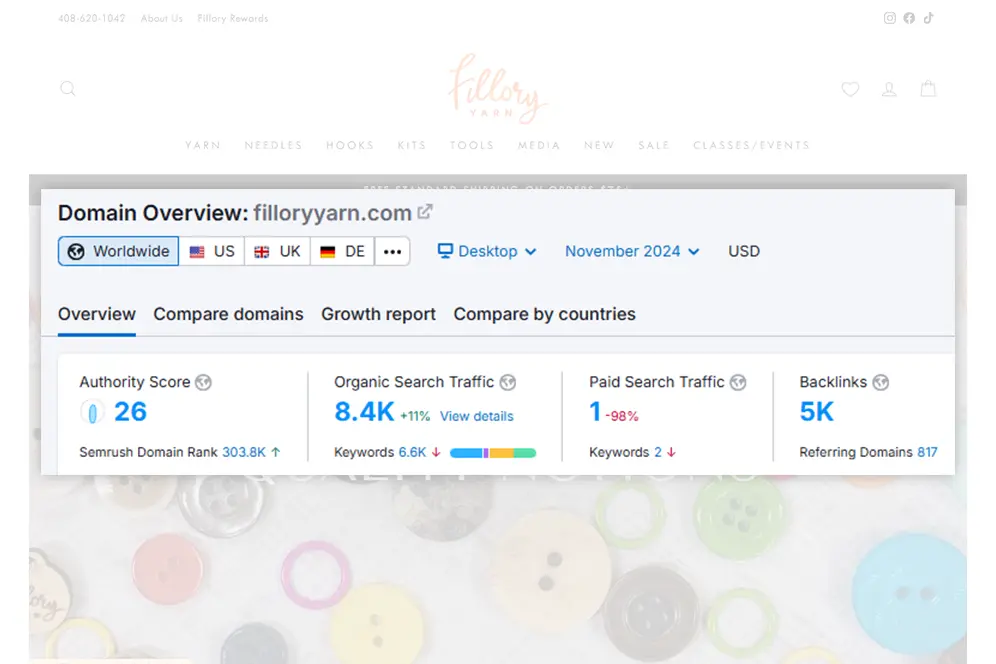Click the 408-620-1042 phone number

coord(91,18)
